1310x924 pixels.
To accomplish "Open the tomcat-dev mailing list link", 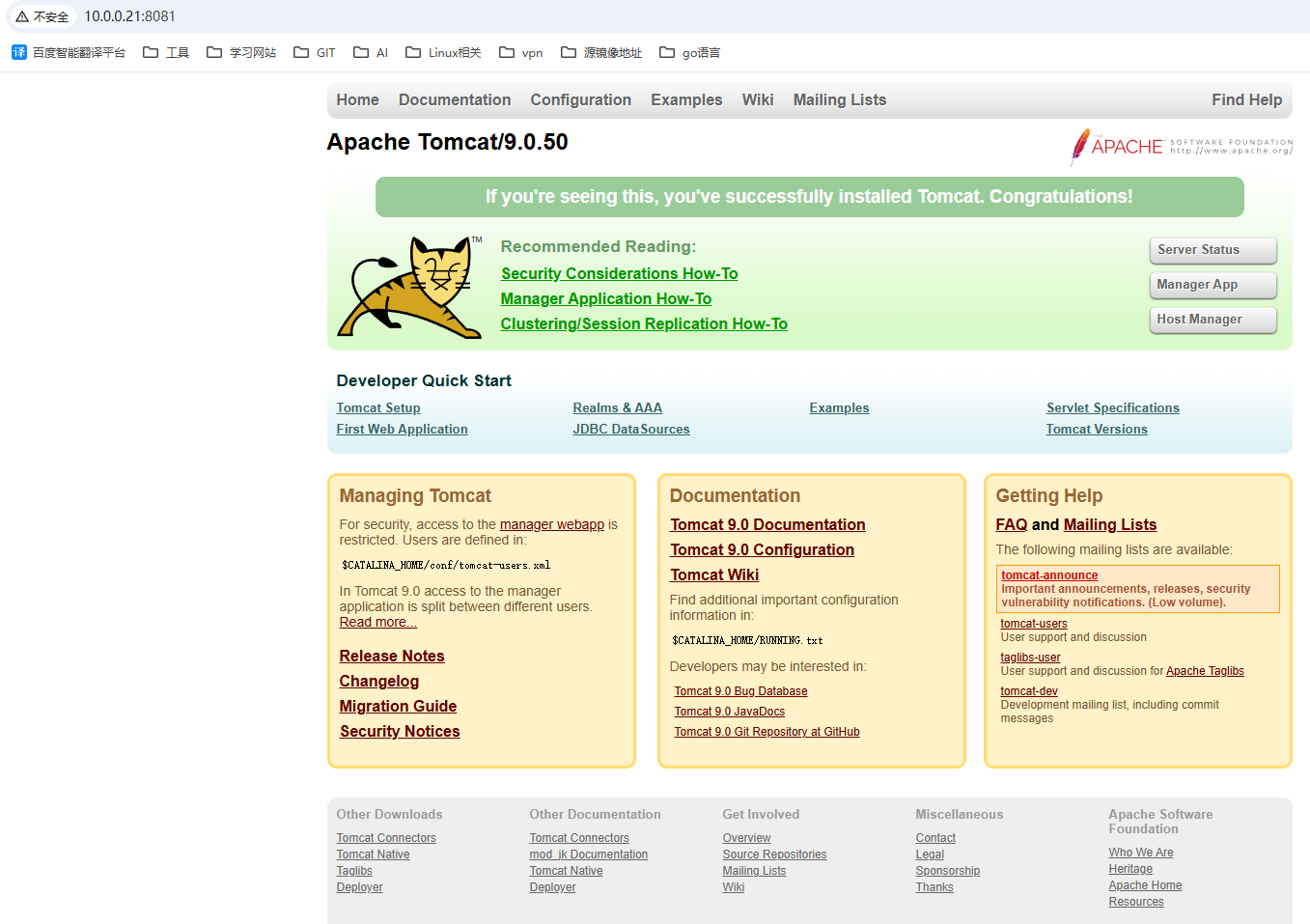I will 1028,691.
